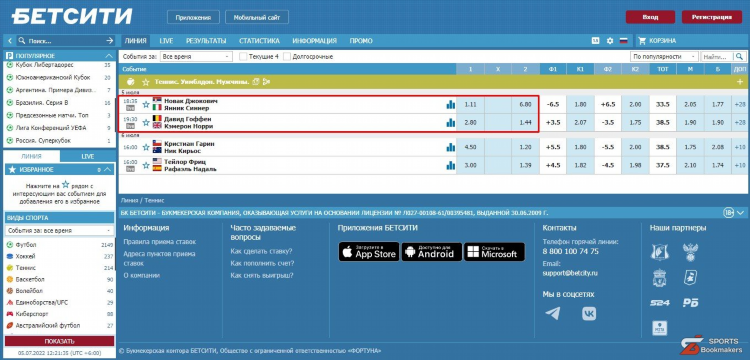
Task: Go to the РЕЗУЛЬТАТЫ tab
Action: pos(206,41)
